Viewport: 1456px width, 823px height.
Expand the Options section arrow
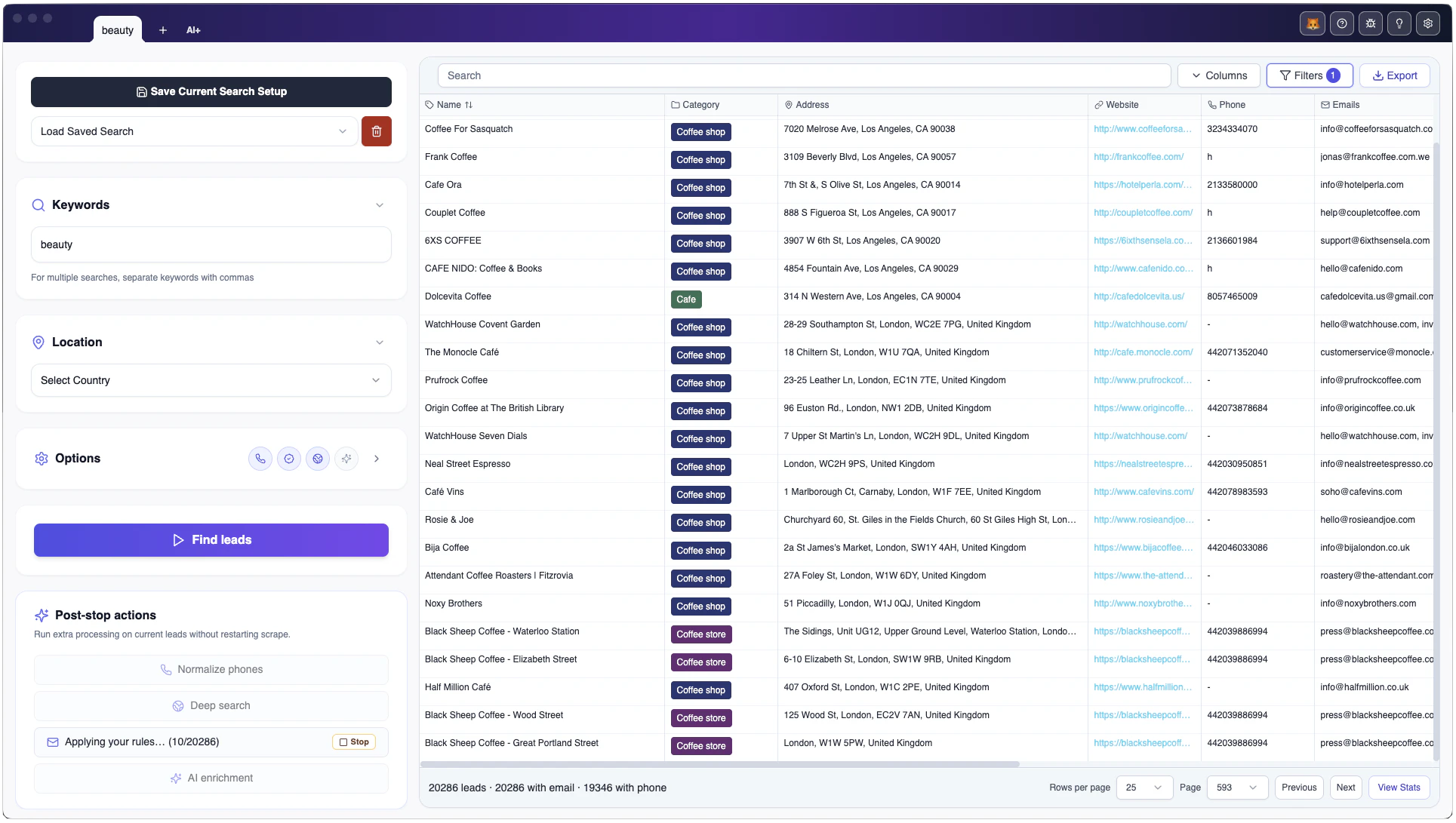pyautogui.click(x=377, y=459)
